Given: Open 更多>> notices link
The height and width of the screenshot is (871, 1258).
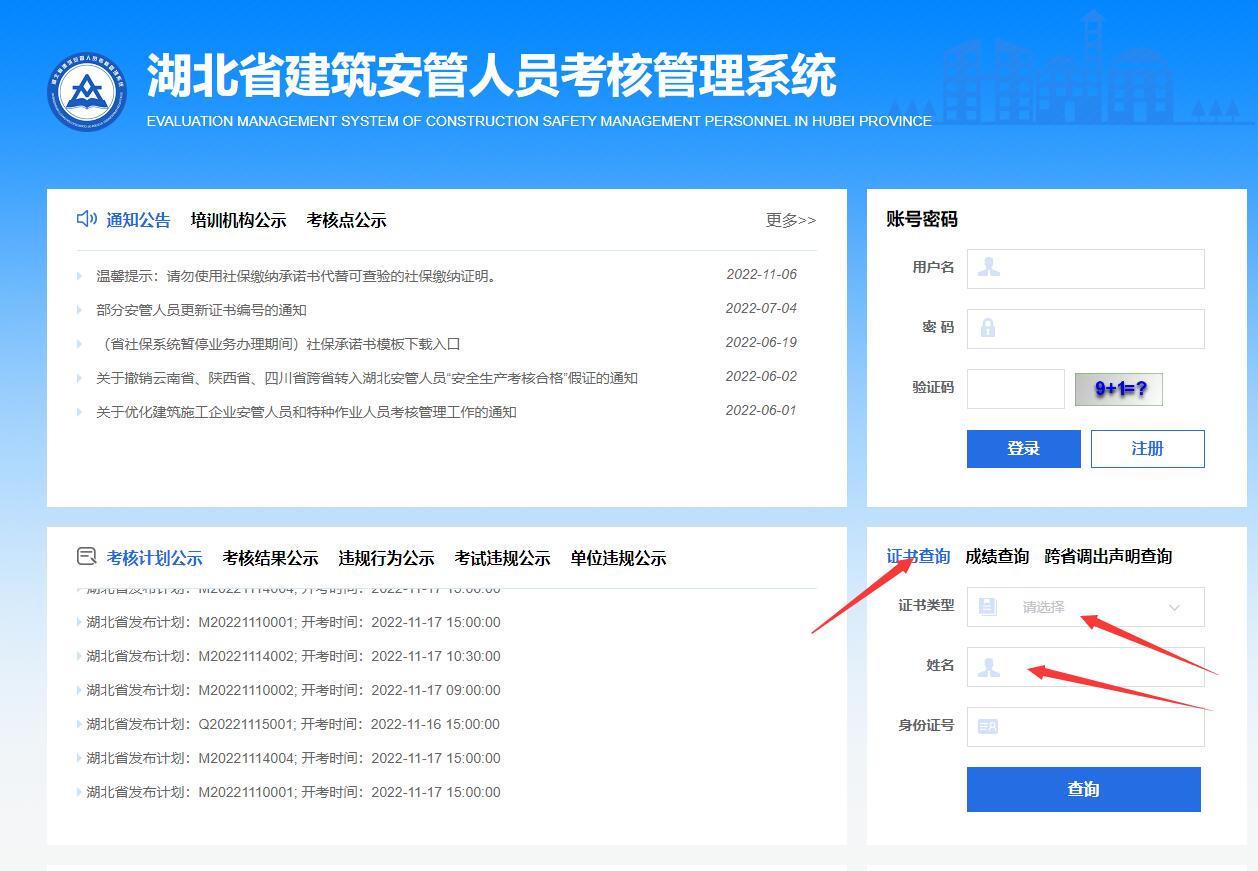Looking at the screenshot, I should [x=791, y=220].
